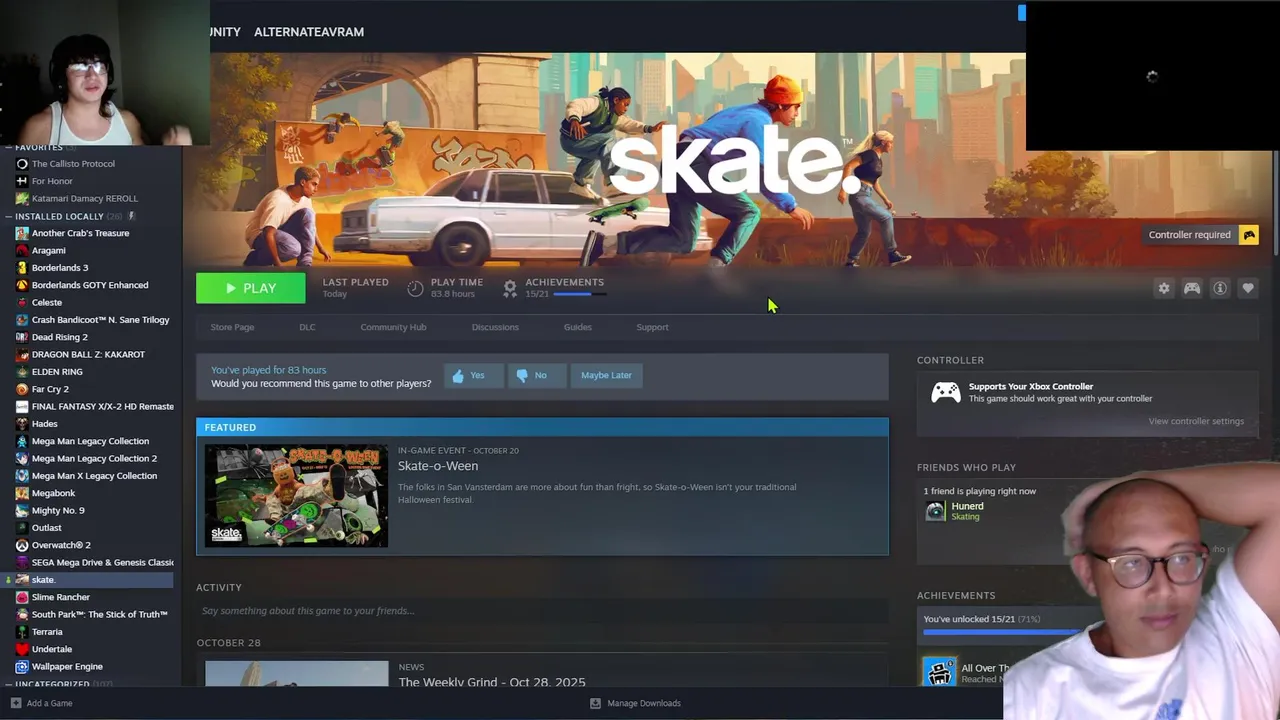Go to the Community Hub tab
The height and width of the screenshot is (720, 1280).
click(393, 327)
